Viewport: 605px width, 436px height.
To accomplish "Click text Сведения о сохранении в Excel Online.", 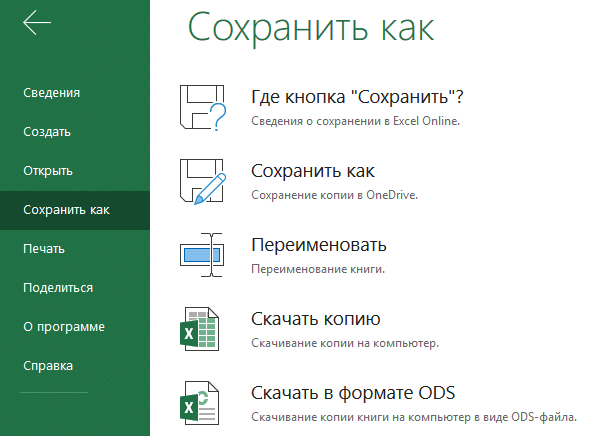I will [355, 121].
